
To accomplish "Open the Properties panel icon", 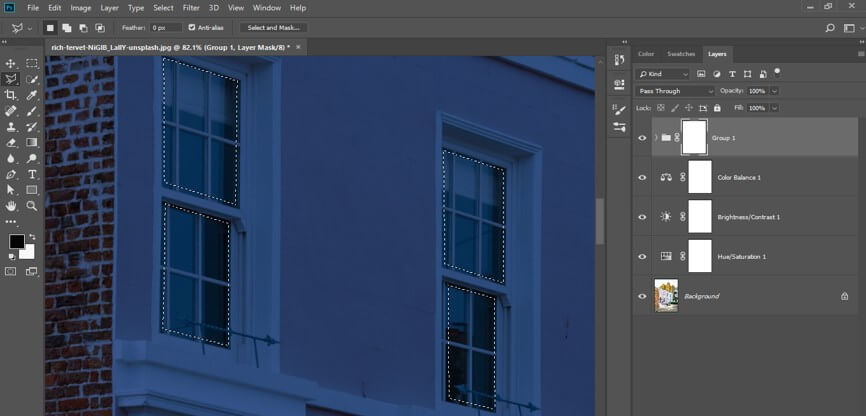I will coord(619,83).
